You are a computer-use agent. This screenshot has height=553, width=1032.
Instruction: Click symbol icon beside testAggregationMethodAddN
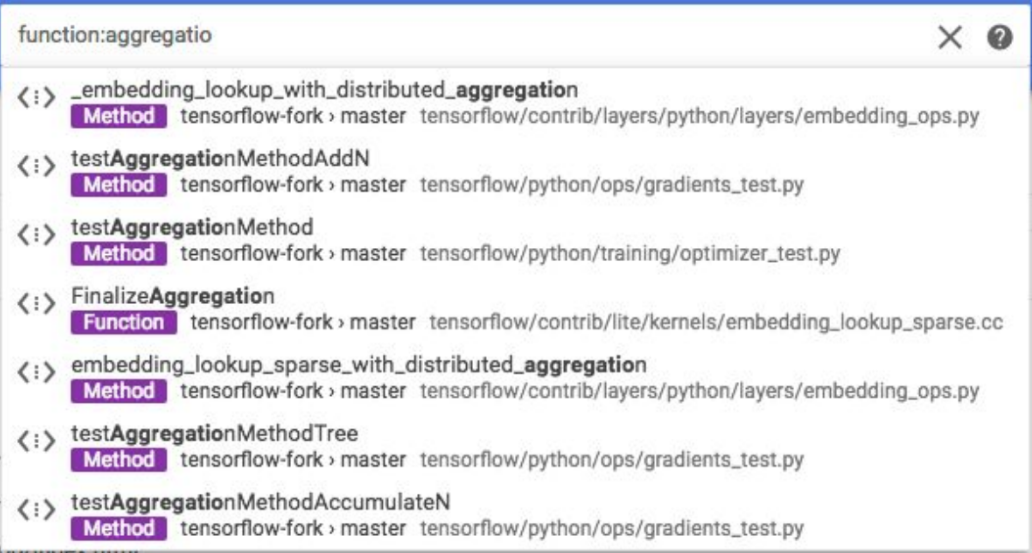coord(36,167)
